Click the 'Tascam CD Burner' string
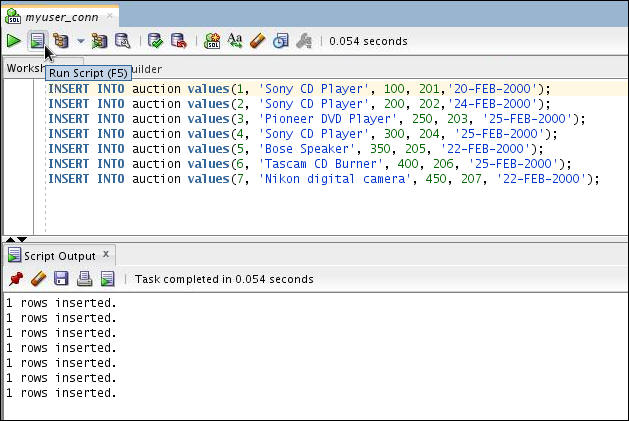 point(321,163)
